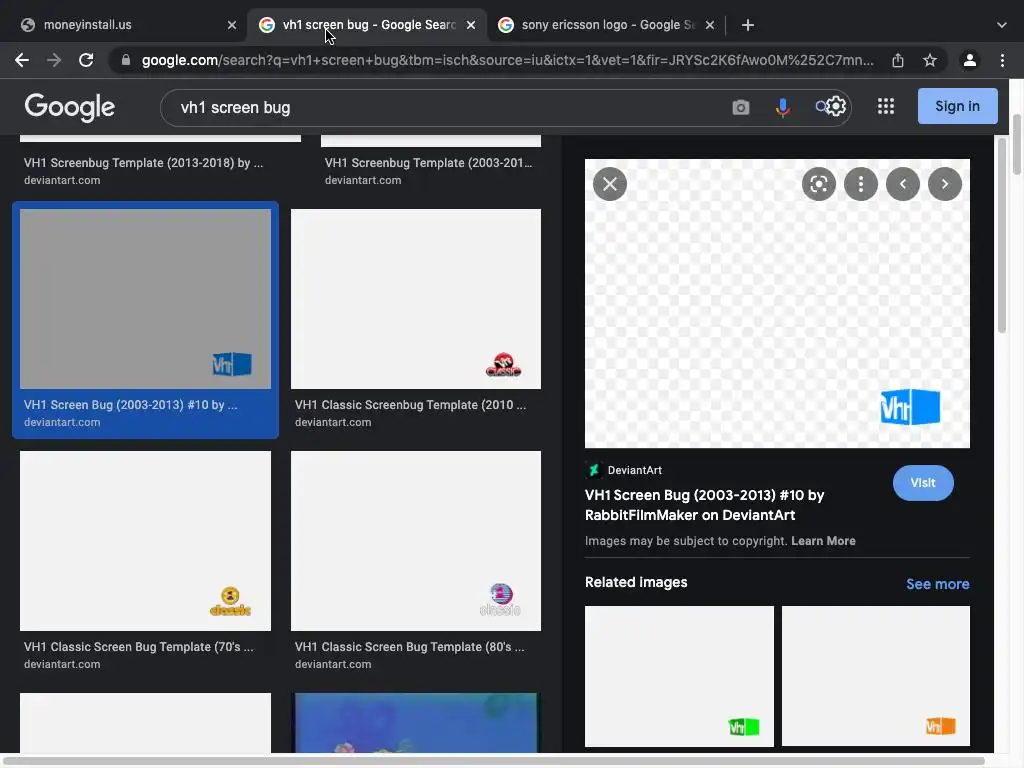Click the horizontal scrollbar at bottom
This screenshot has width=1024, height=768.
[x=493, y=761]
